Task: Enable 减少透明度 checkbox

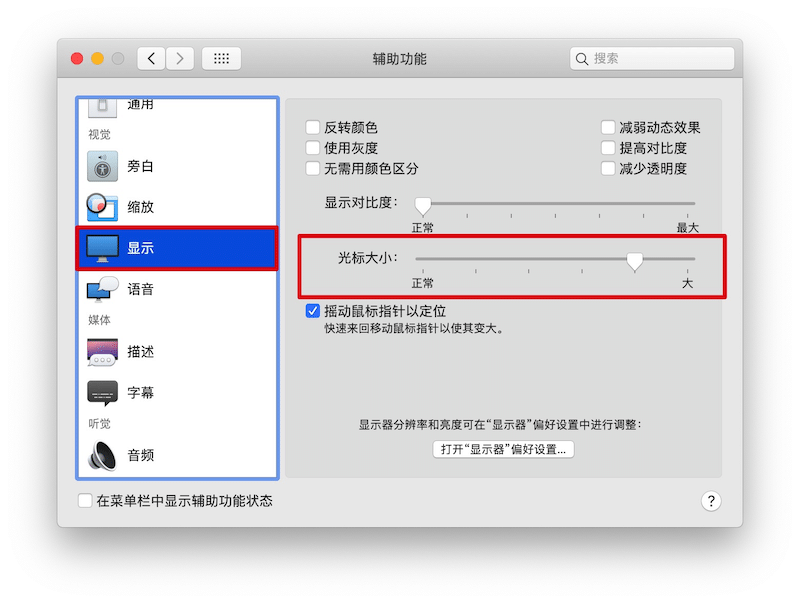Action: pyautogui.click(x=608, y=168)
